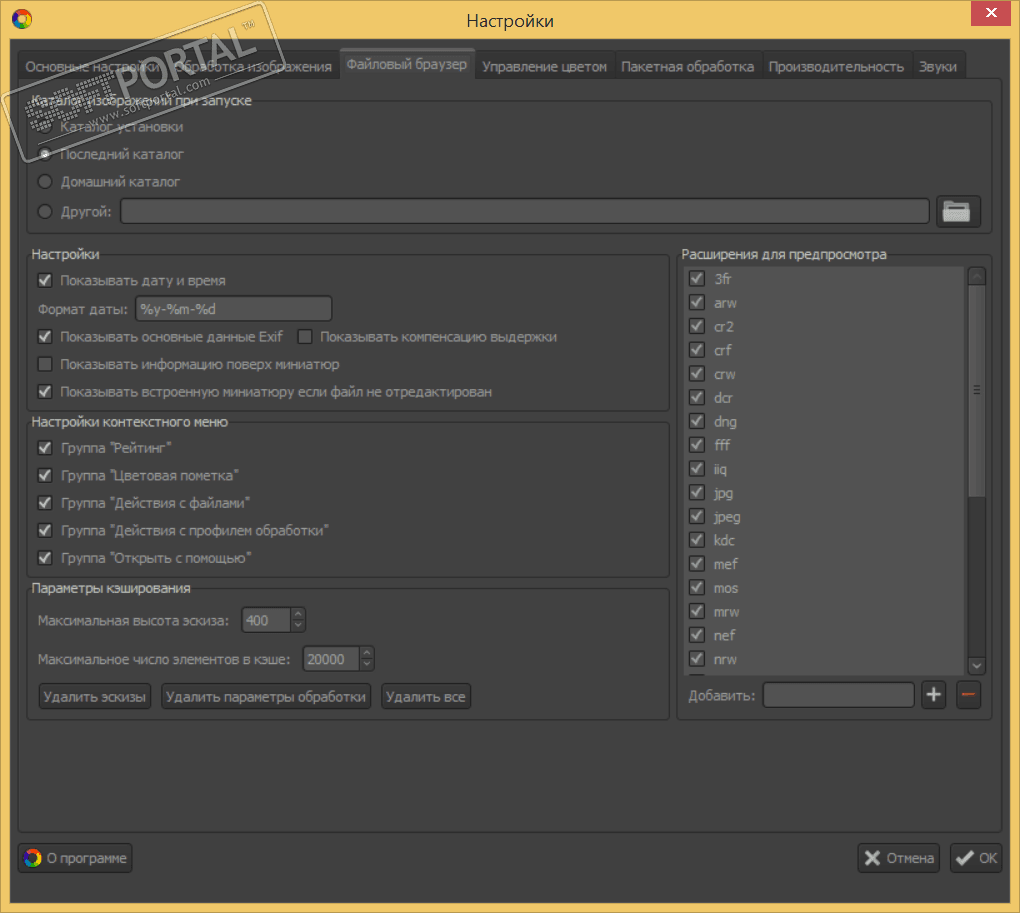The width and height of the screenshot is (1020, 913).
Task: Uncheck the fff extension
Action: pos(697,445)
